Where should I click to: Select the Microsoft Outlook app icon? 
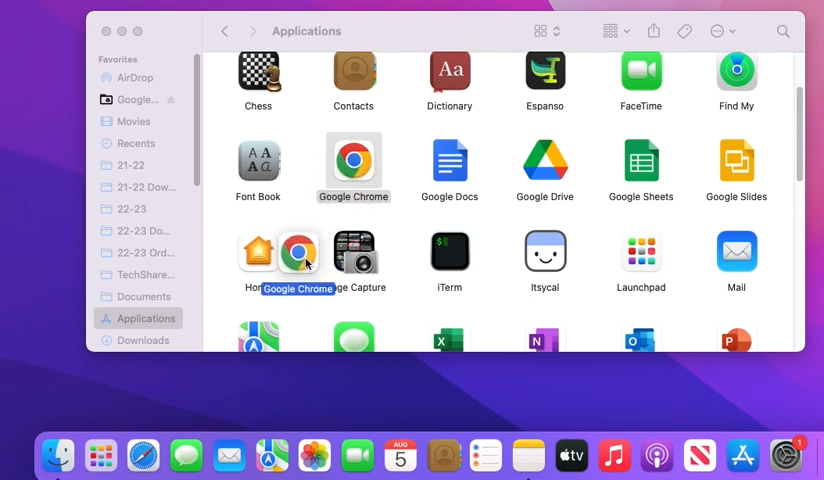click(640, 339)
